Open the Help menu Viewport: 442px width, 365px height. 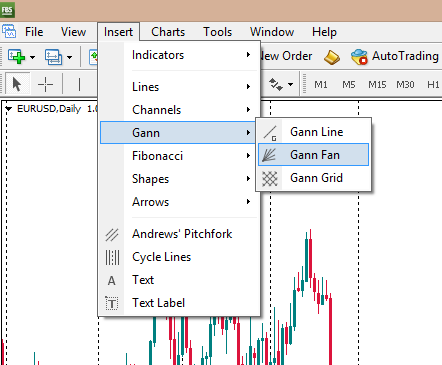324,32
